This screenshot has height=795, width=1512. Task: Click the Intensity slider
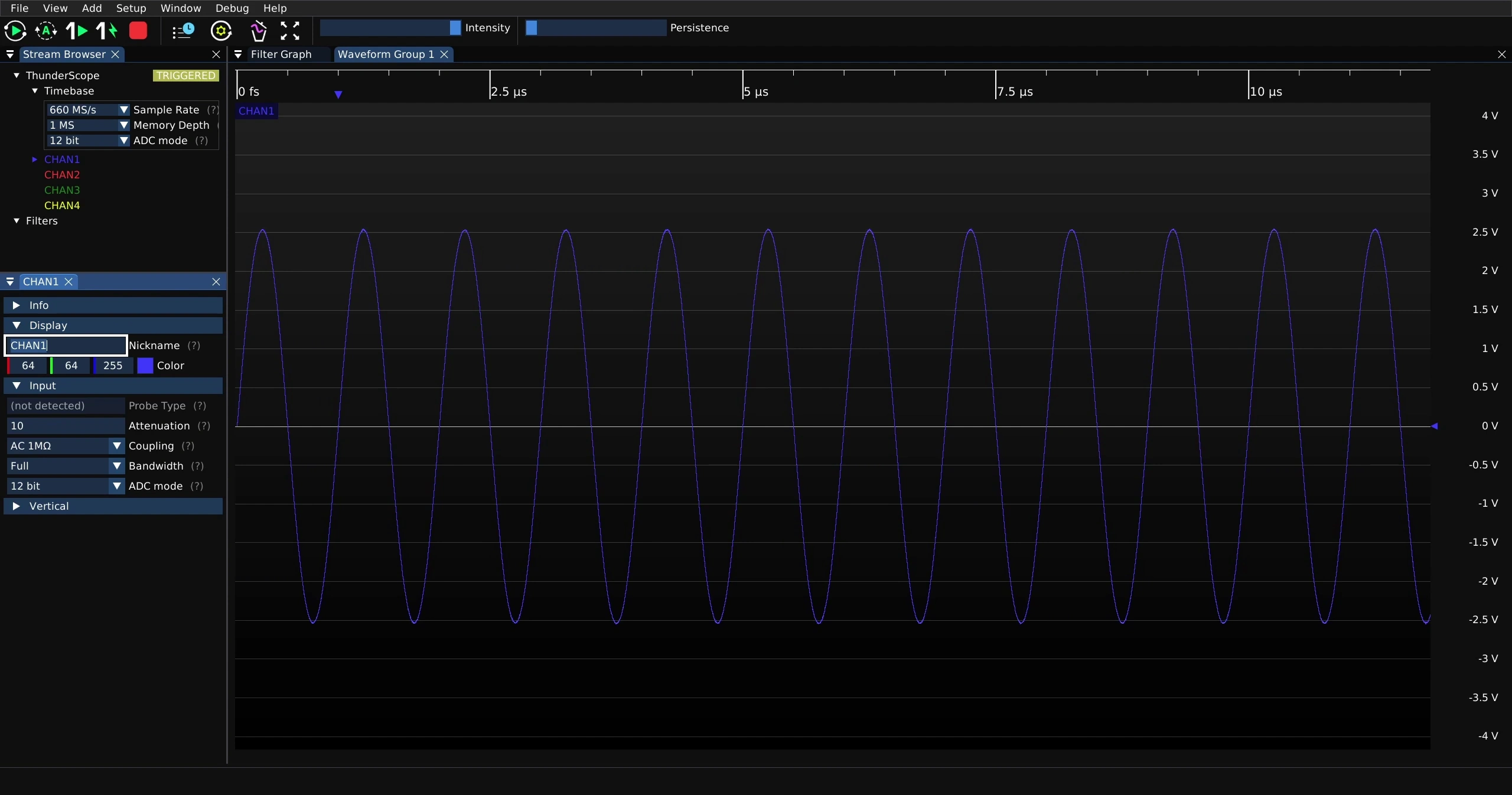coord(390,28)
